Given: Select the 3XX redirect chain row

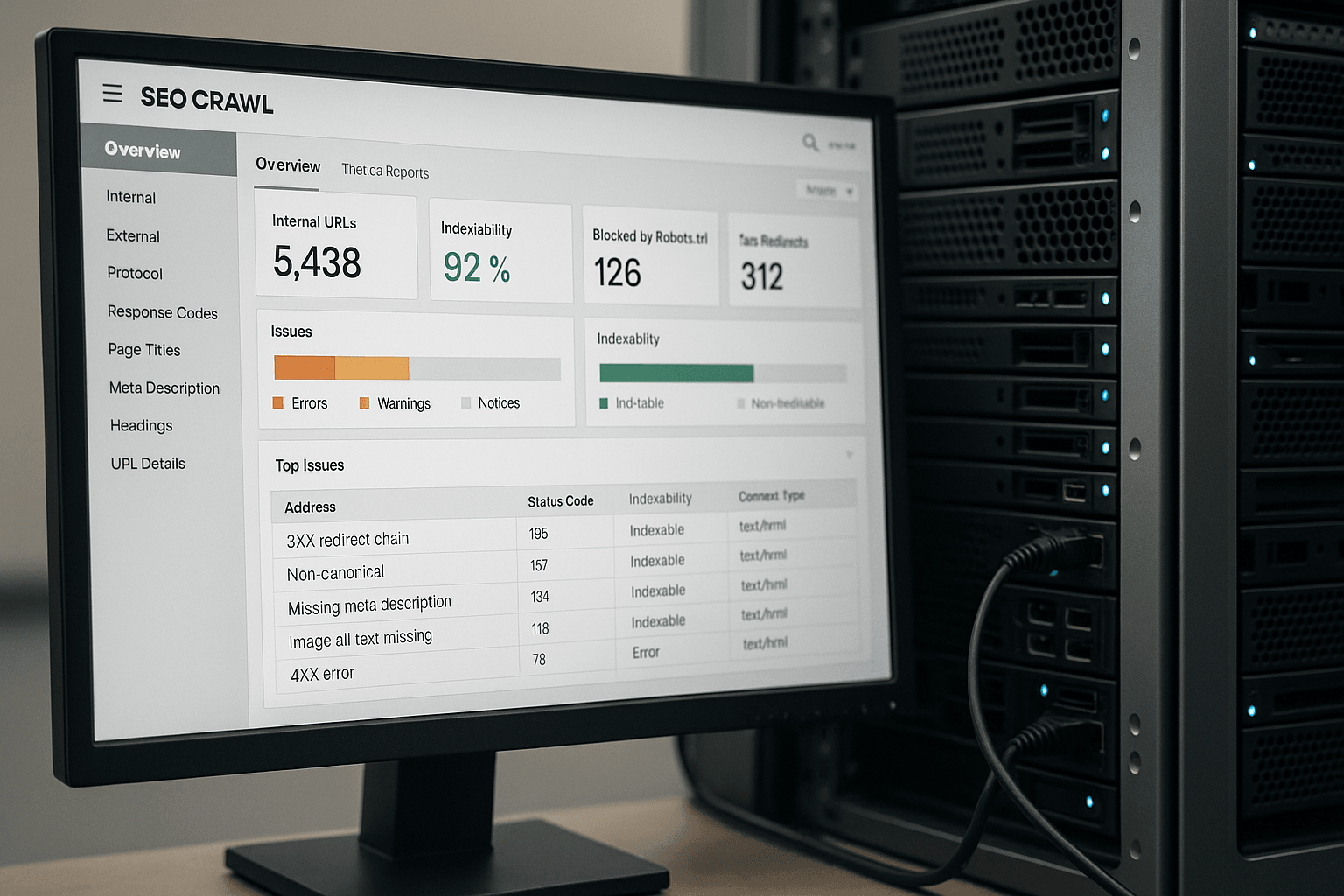Looking at the screenshot, I should 564,531.
